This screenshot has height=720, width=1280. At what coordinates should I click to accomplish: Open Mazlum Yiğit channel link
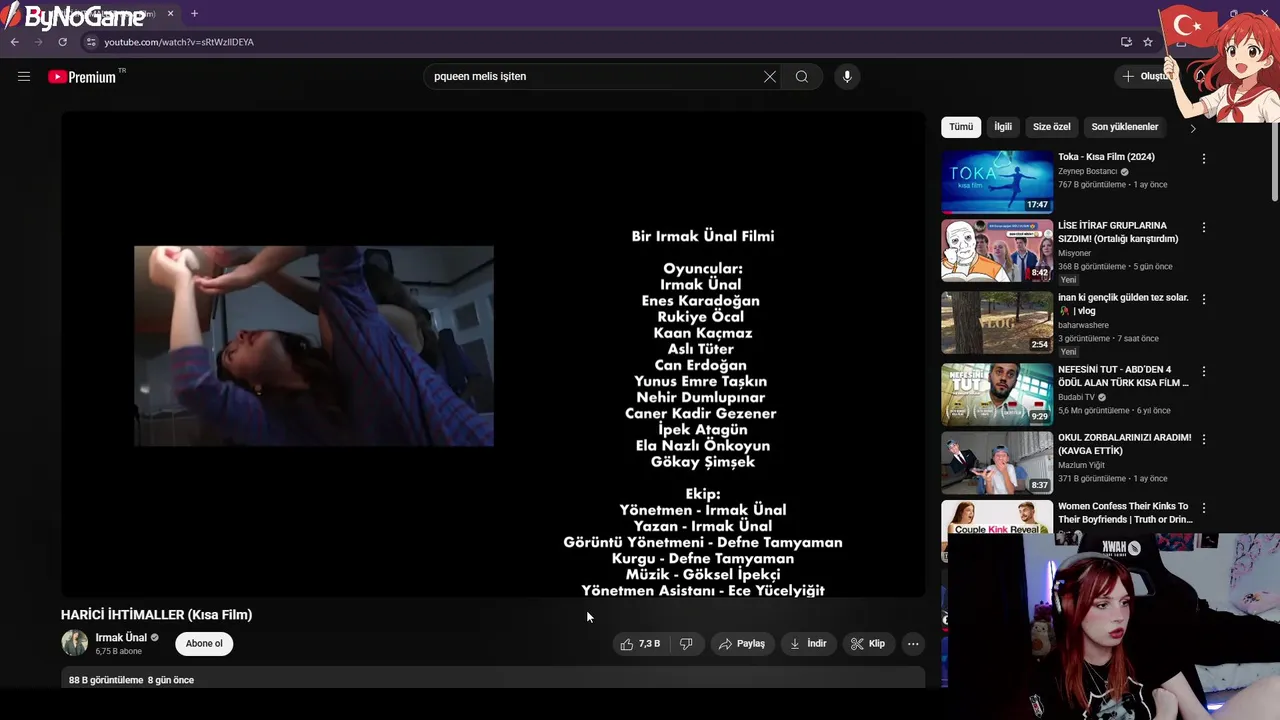click(x=1081, y=465)
